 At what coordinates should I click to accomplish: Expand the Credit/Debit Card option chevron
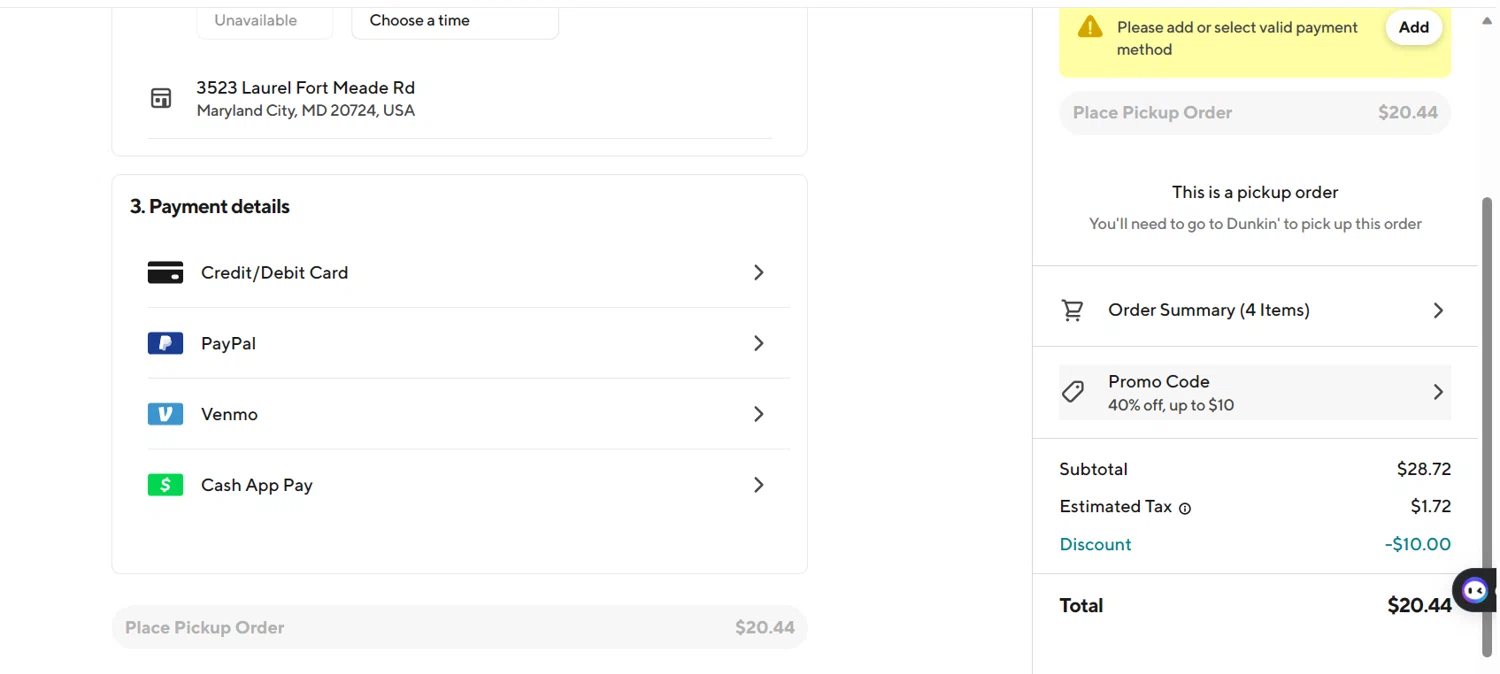[759, 273]
